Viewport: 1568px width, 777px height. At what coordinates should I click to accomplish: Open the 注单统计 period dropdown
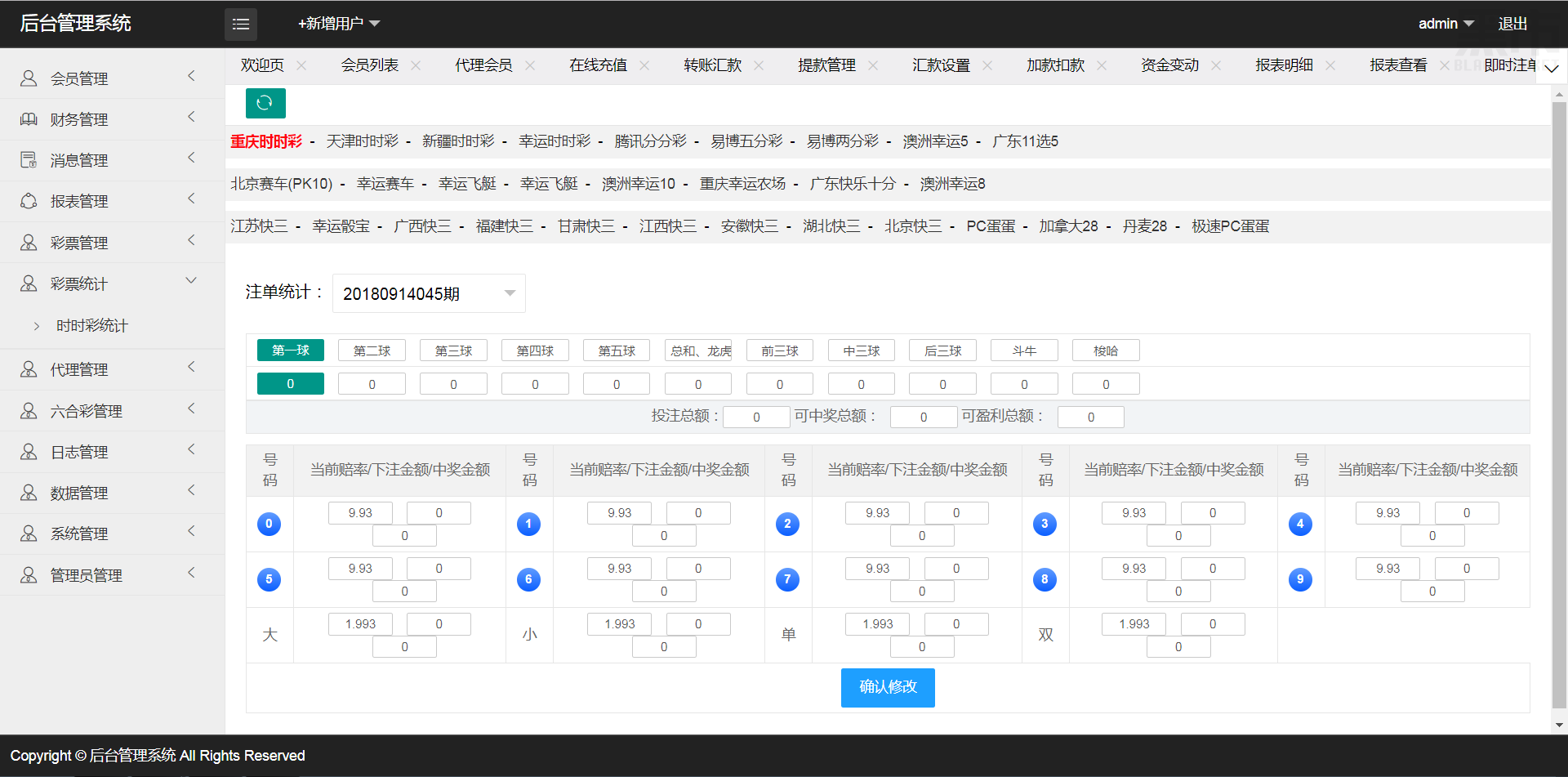pyautogui.click(x=429, y=293)
